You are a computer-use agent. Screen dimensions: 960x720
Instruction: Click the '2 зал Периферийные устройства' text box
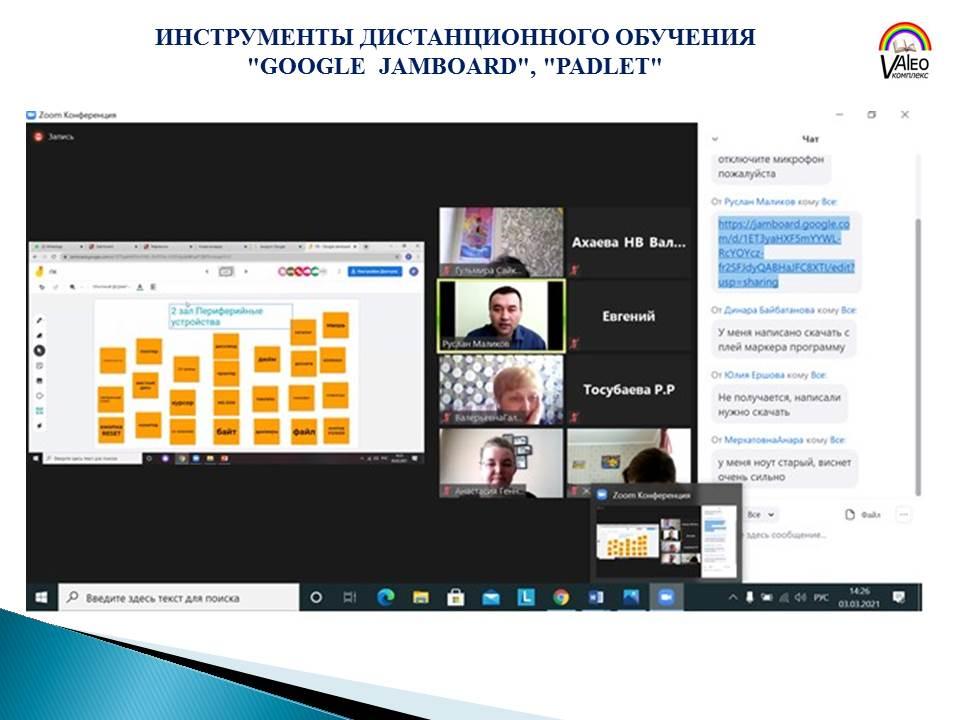(x=230, y=316)
